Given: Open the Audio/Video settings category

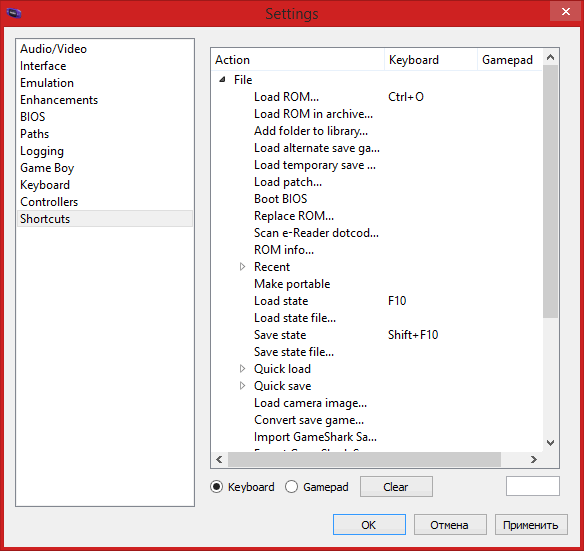Looking at the screenshot, I should [x=53, y=49].
